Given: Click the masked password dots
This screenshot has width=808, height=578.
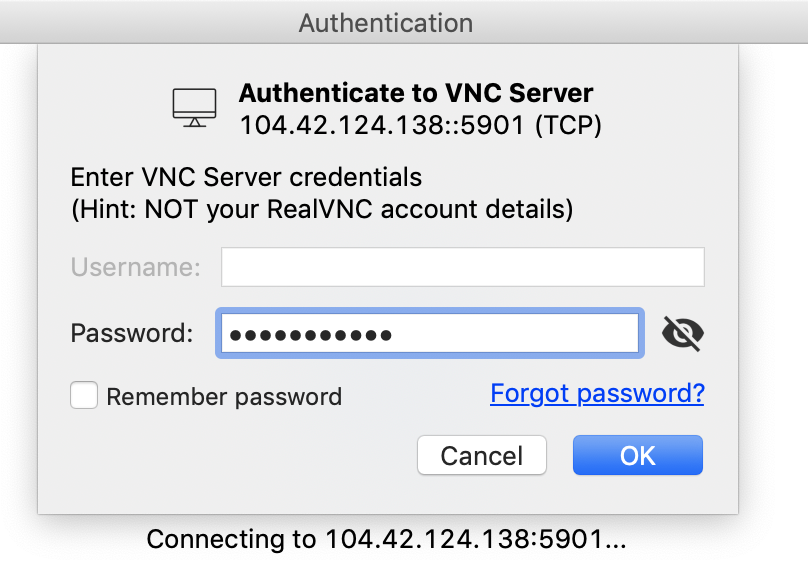Looking at the screenshot, I should coord(311,335).
